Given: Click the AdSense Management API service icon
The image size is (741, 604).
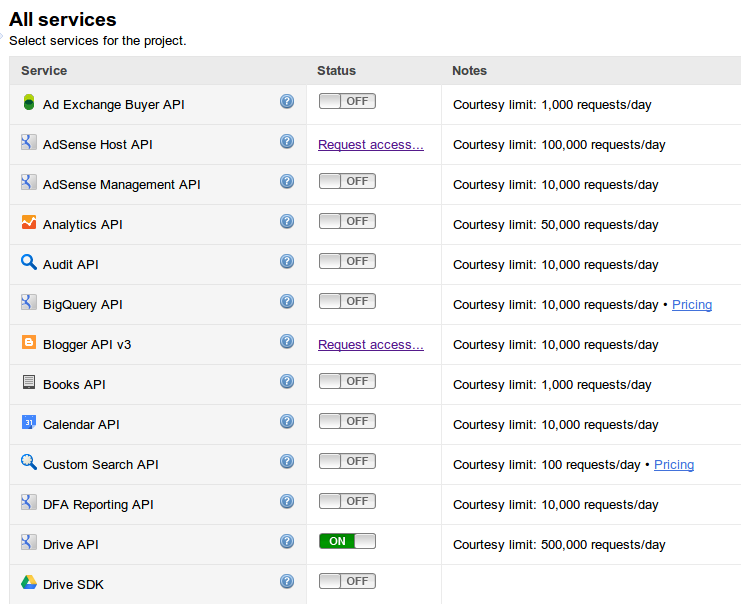Looking at the screenshot, I should pyautogui.click(x=28, y=182).
